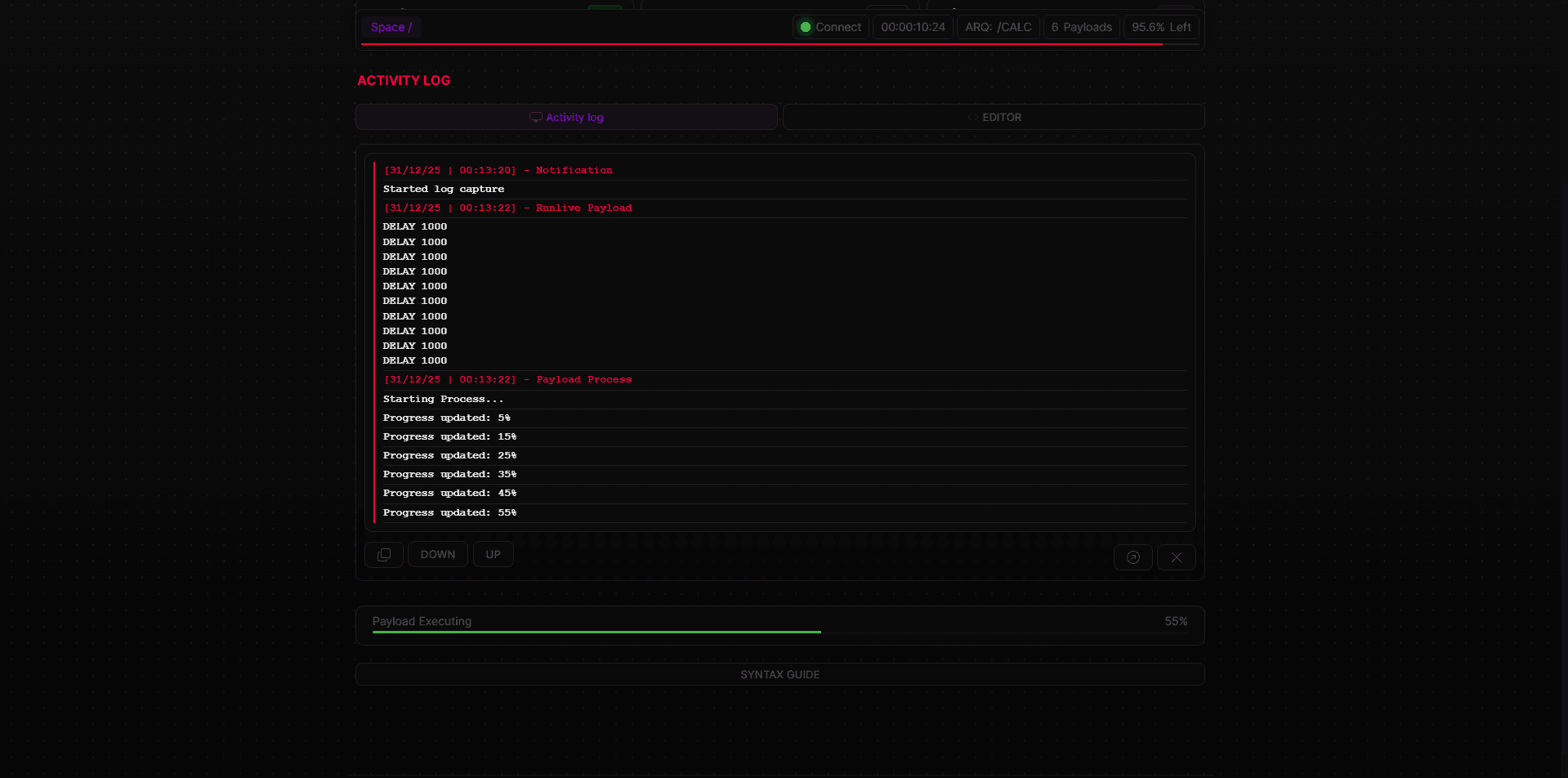Click the code brackets icon beside EDITOR

[x=972, y=117]
